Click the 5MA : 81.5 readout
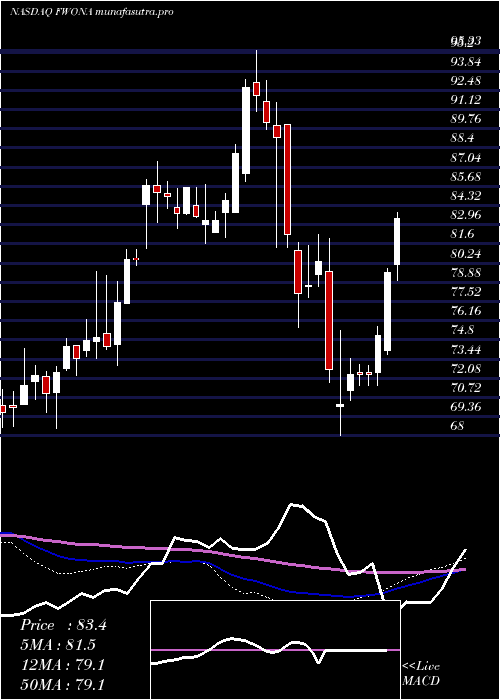The height and width of the screenshot is (700, 500). 58,645
